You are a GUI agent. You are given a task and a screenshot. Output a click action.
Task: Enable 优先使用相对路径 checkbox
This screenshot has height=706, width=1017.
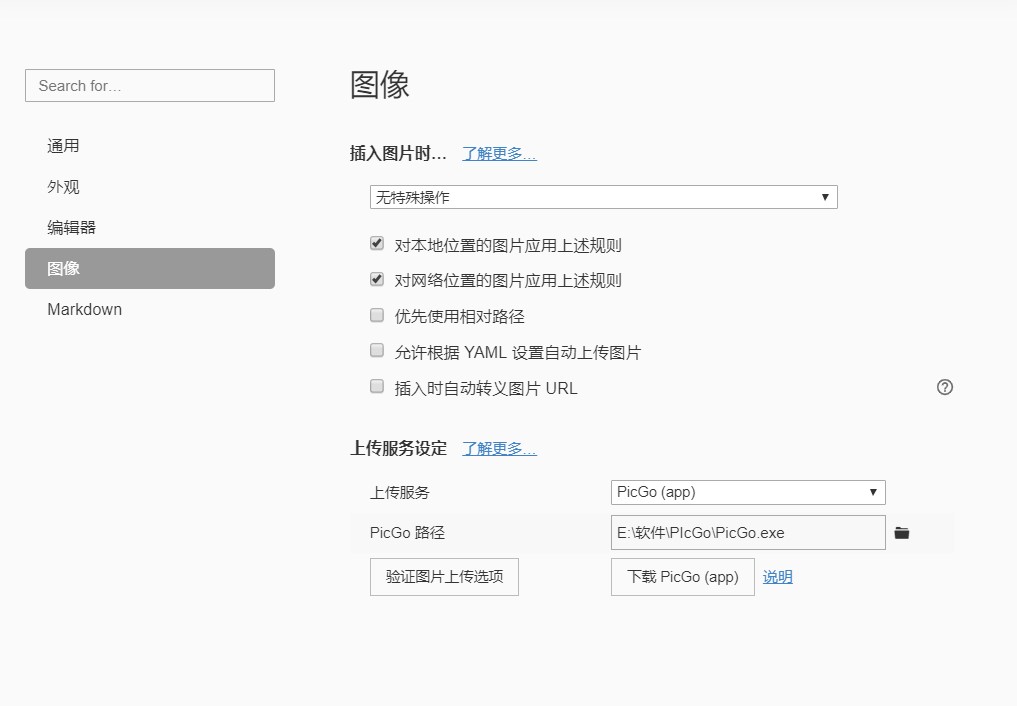click(377, 315)
